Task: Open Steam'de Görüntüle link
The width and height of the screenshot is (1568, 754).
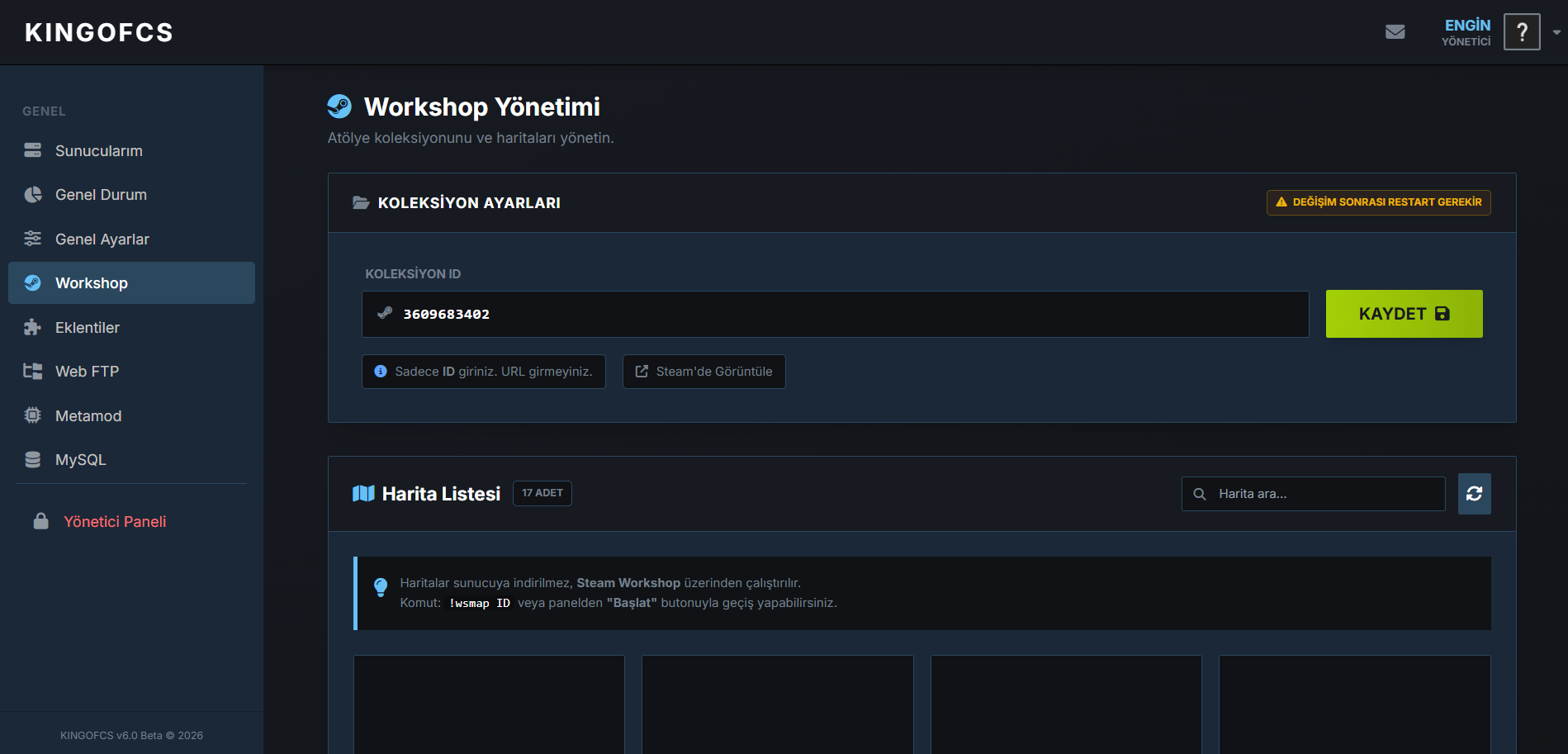Action: (703, 372)
